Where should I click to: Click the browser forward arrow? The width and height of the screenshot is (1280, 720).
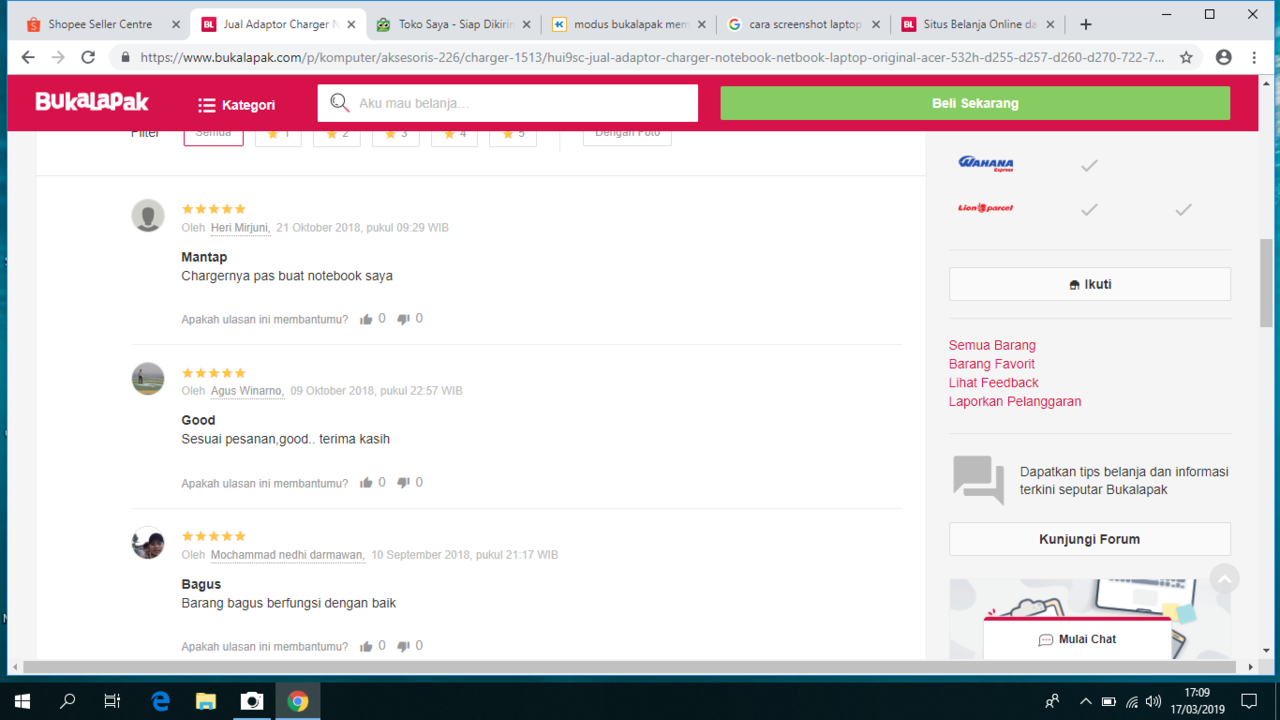[x=58, y=57]
